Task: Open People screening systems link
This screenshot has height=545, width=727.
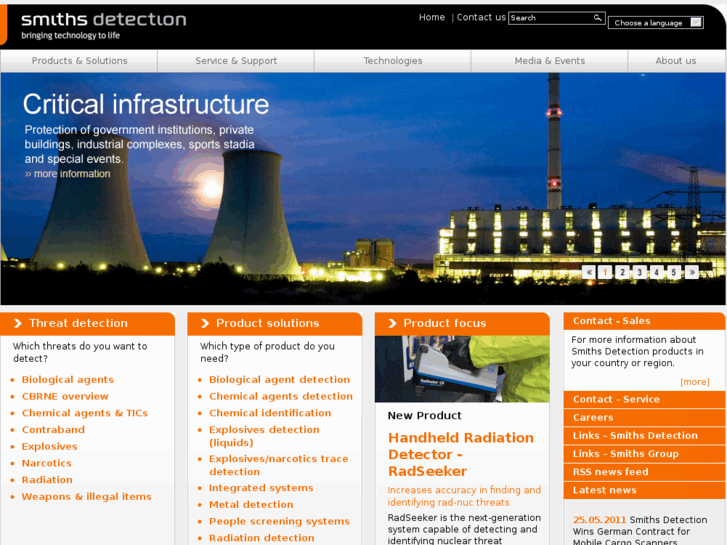Action: [280, 521]
